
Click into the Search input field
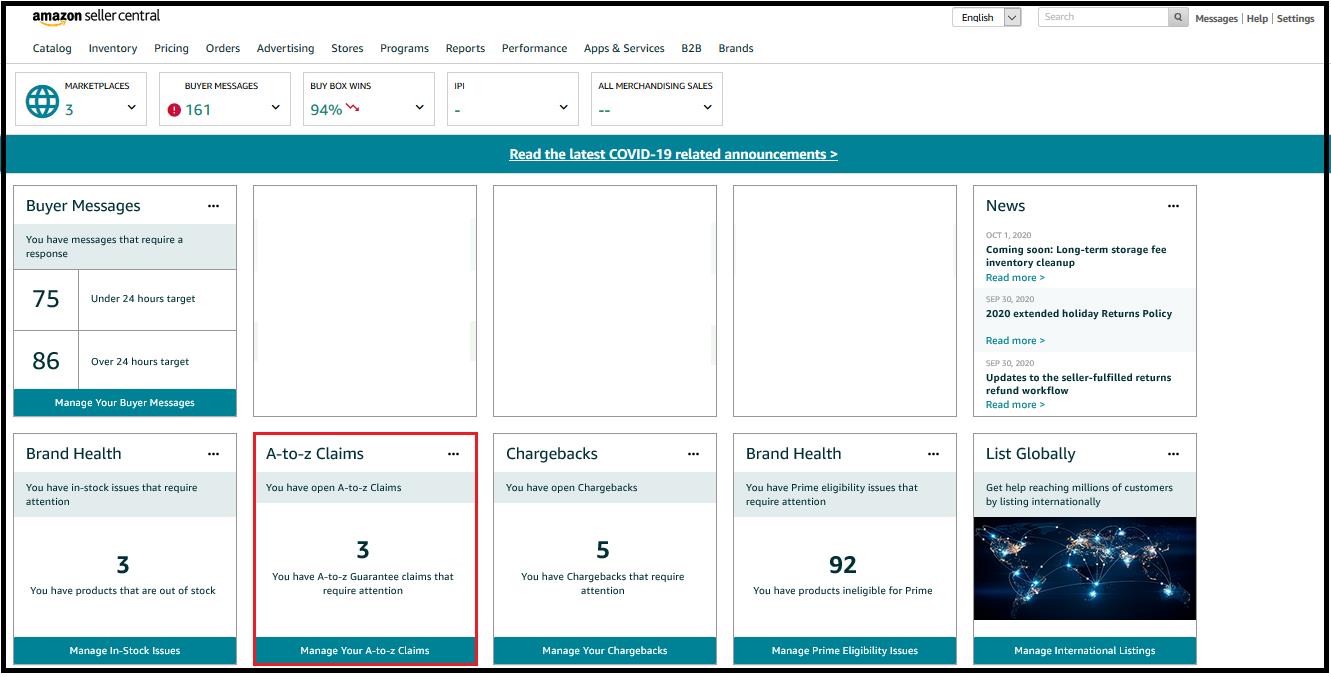pos(1103,17)
